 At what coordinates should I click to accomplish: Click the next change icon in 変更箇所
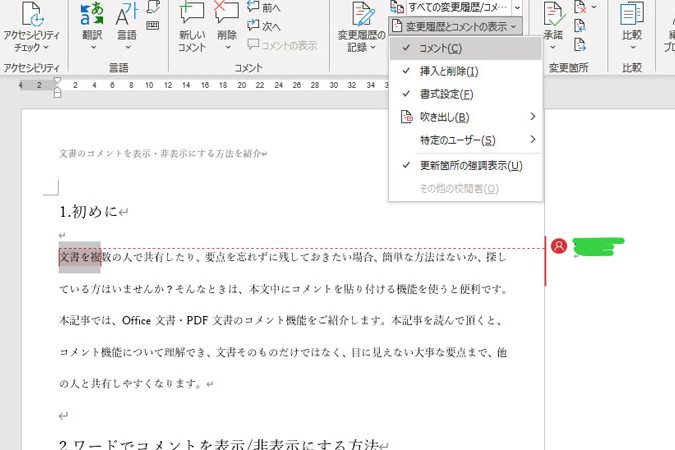click(580, 44)
